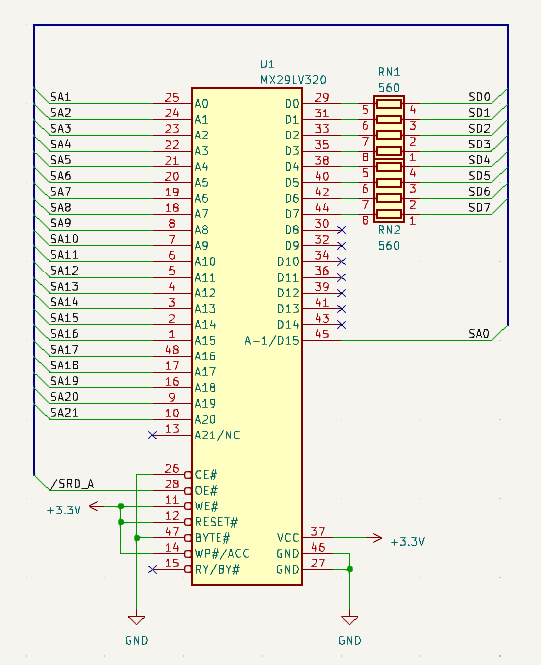The width and height of the screenshot is (541, 665).
Task: Select the resistor element on the D3–SD3 line
Action: point(389,151)
